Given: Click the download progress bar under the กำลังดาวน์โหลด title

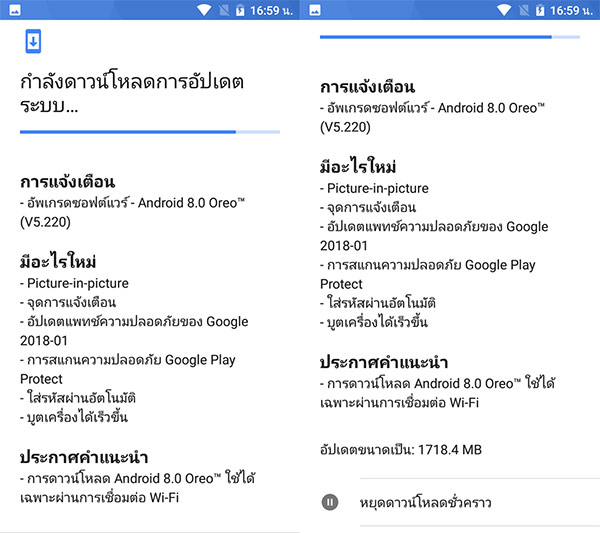Looking at the screenshot, I should click(149, 131).
